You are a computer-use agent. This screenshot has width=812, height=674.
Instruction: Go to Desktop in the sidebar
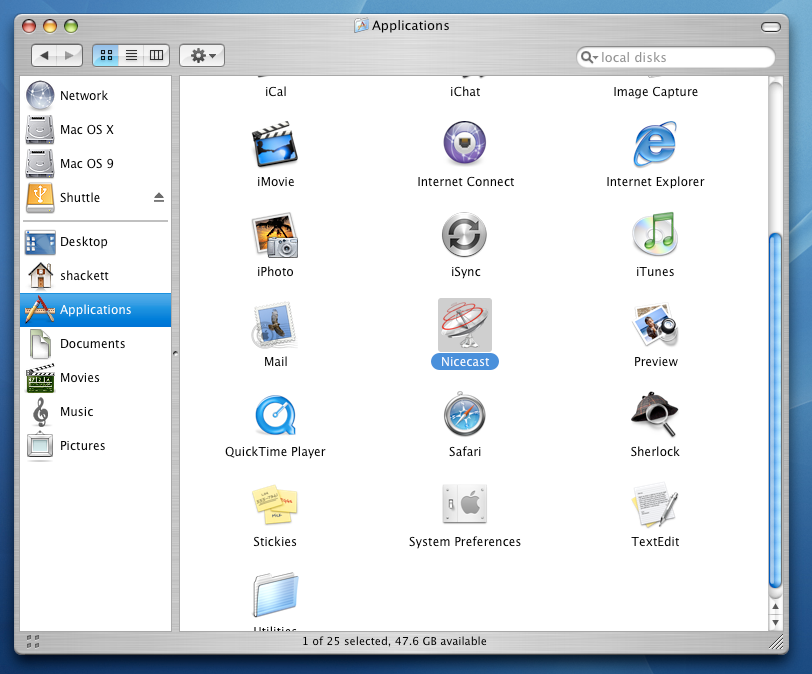pyautogui.click(x=95, y=242)
